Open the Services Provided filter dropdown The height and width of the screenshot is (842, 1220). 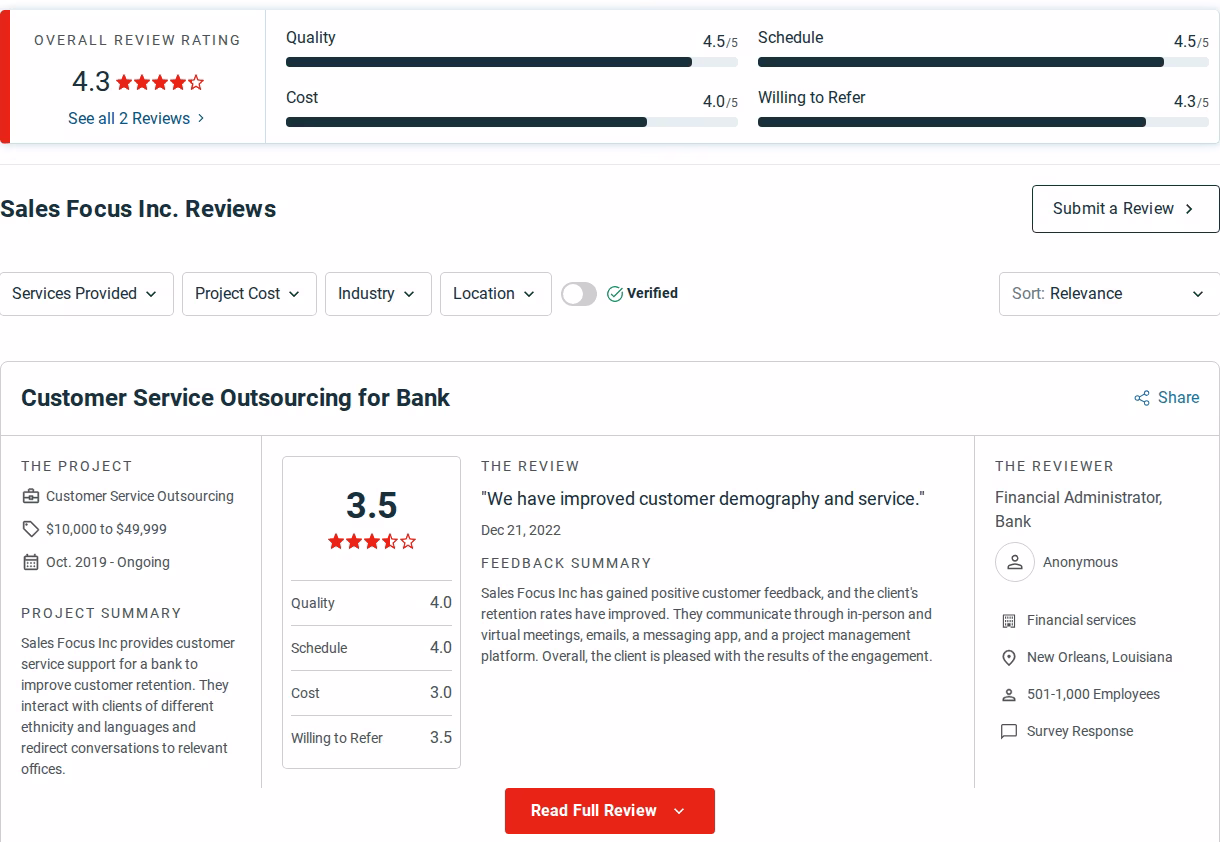coord(87,294)
